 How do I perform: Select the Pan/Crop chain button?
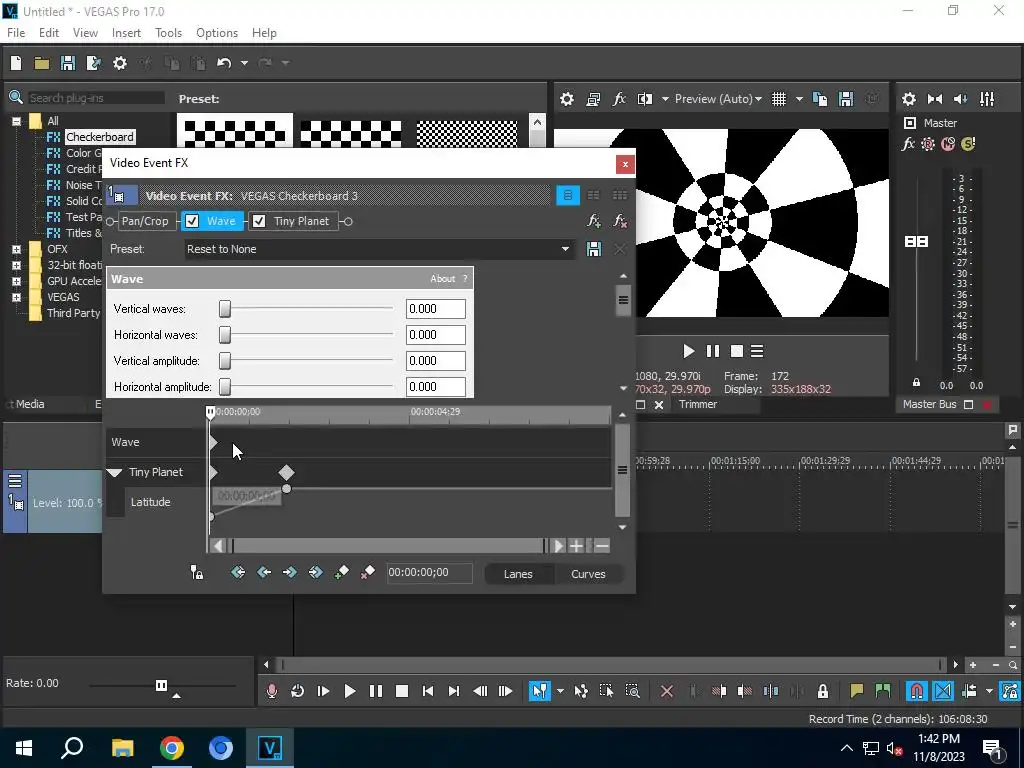coord(145,221)
